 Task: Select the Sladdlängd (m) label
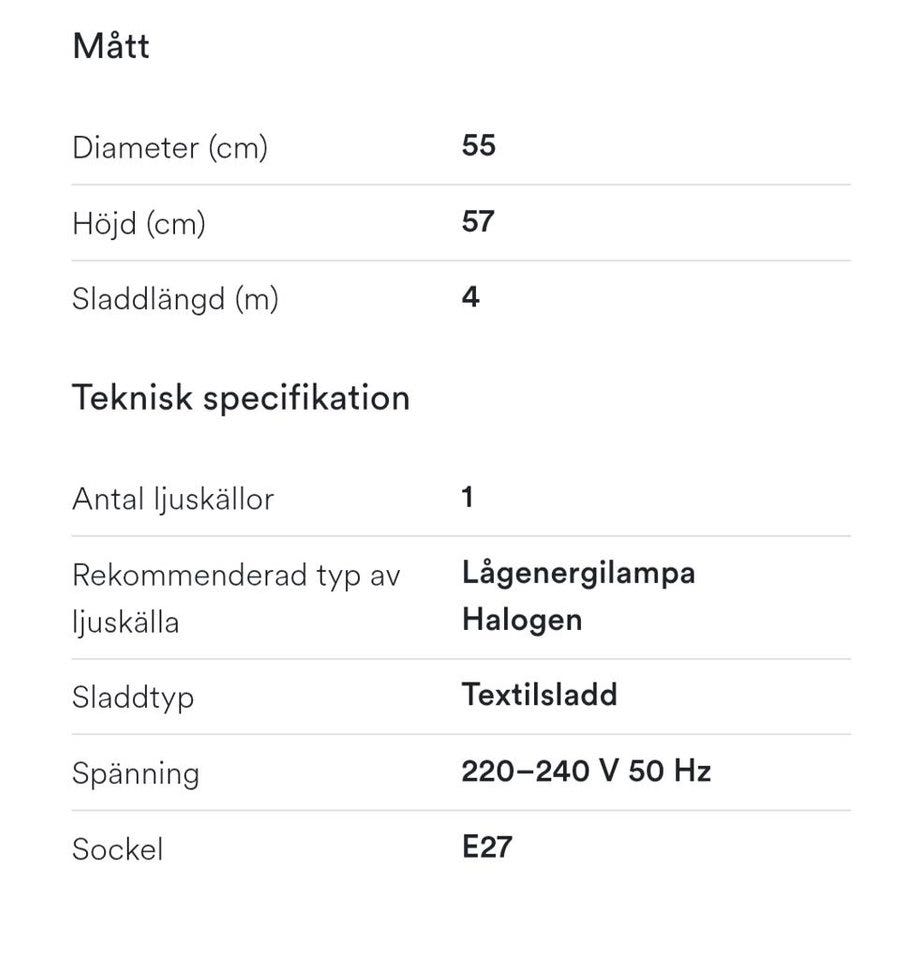[175, 299]
